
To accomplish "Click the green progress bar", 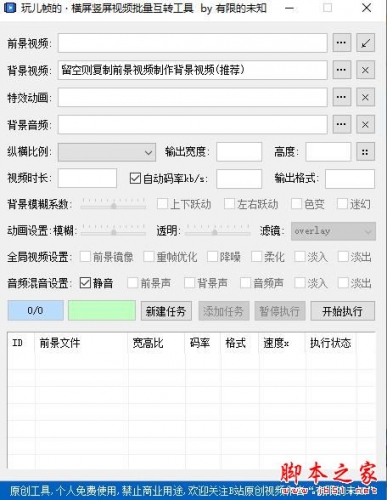I will [x=102, y=311].
